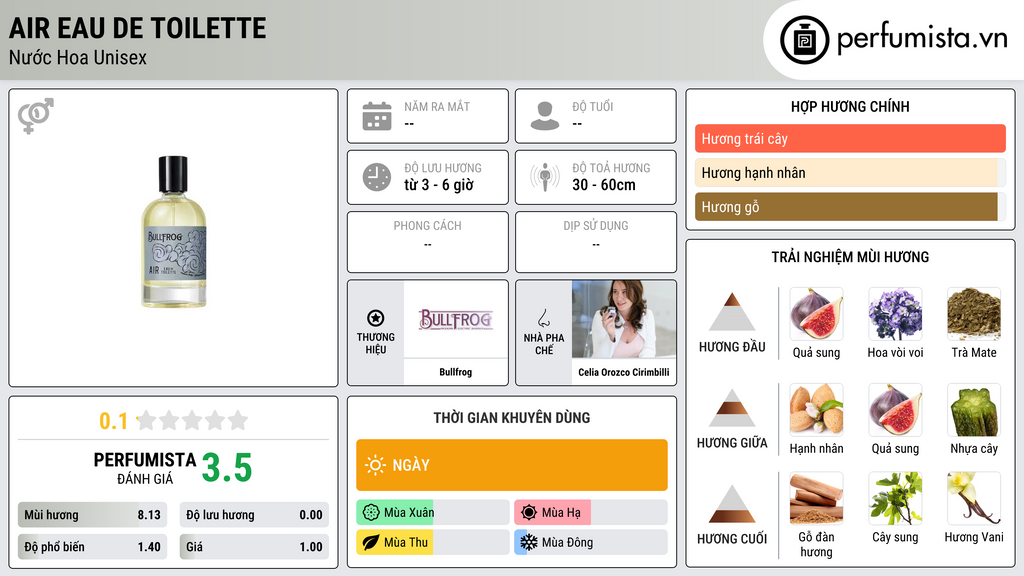Click the Gỗ đàn hương note image

pos(816,499)
